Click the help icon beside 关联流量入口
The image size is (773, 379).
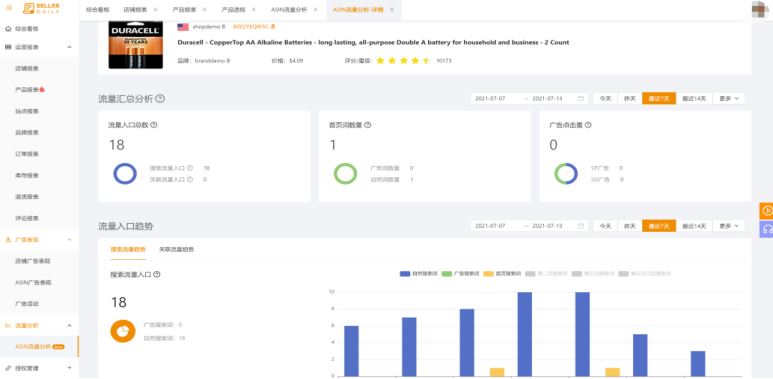click(x=190, y=179)
